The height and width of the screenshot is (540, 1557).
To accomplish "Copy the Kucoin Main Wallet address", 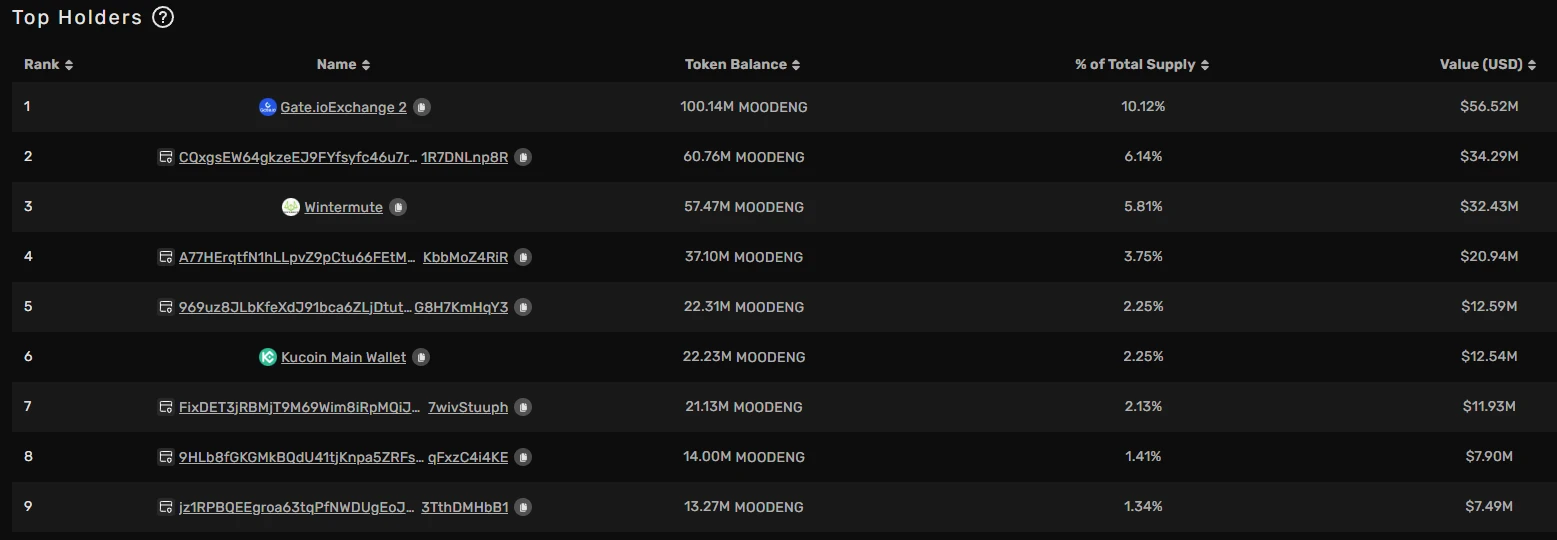I will (x=422, y=357).
